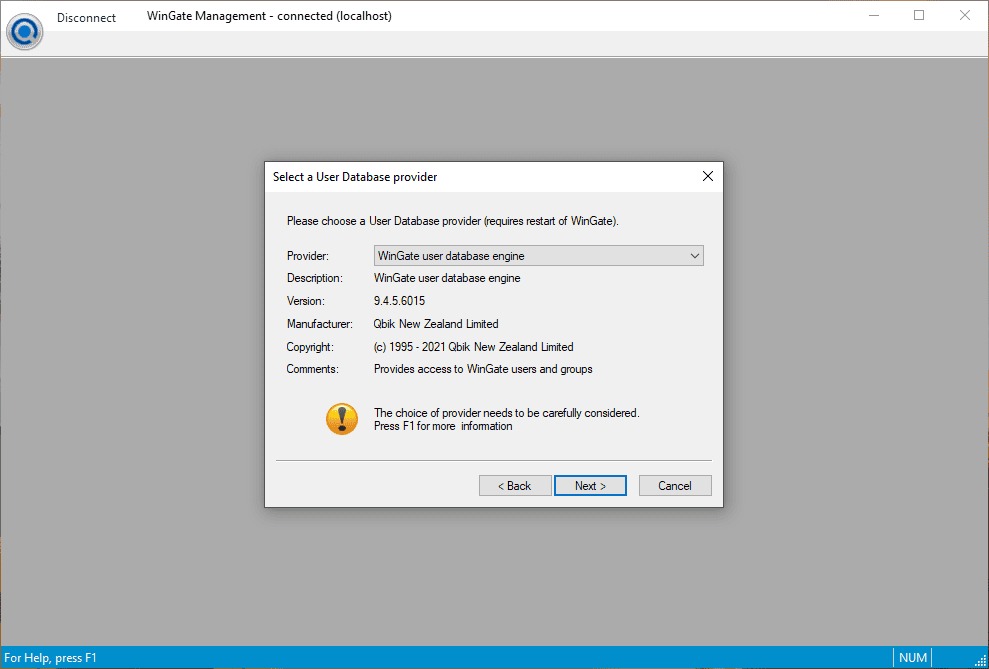Screen dimensions: 989x669
Task: Select the WinGate user database engine combo box
Action: (x=530, y=256)
